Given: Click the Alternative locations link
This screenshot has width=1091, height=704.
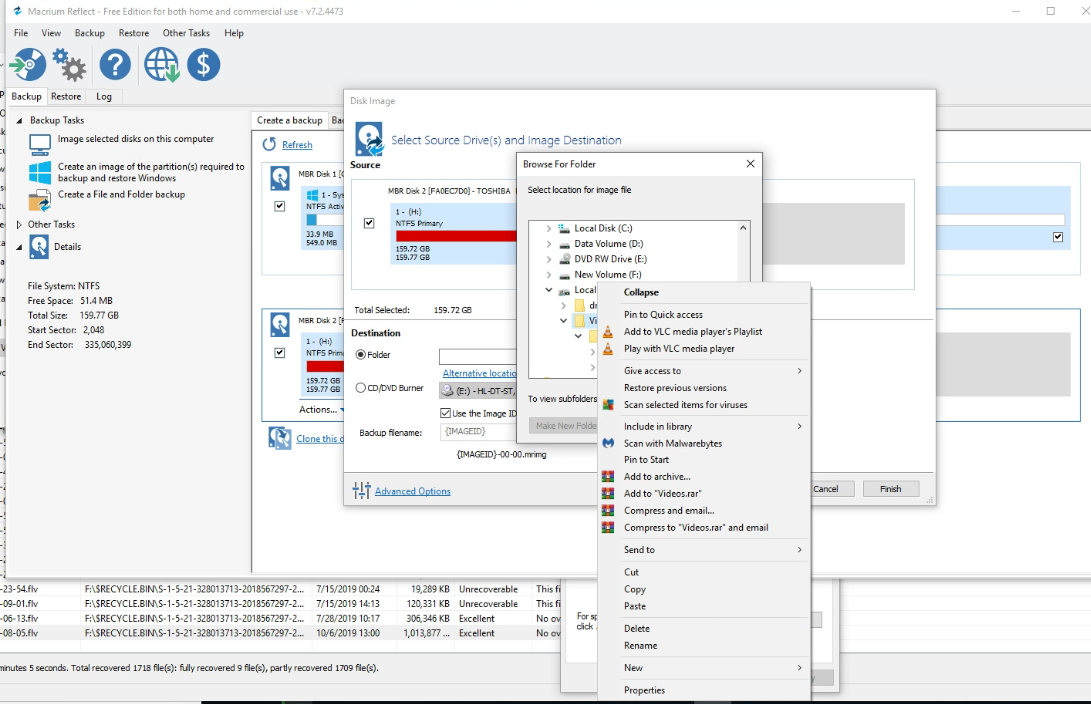Looking at the screenshot, I should click(x=479, y=374).
